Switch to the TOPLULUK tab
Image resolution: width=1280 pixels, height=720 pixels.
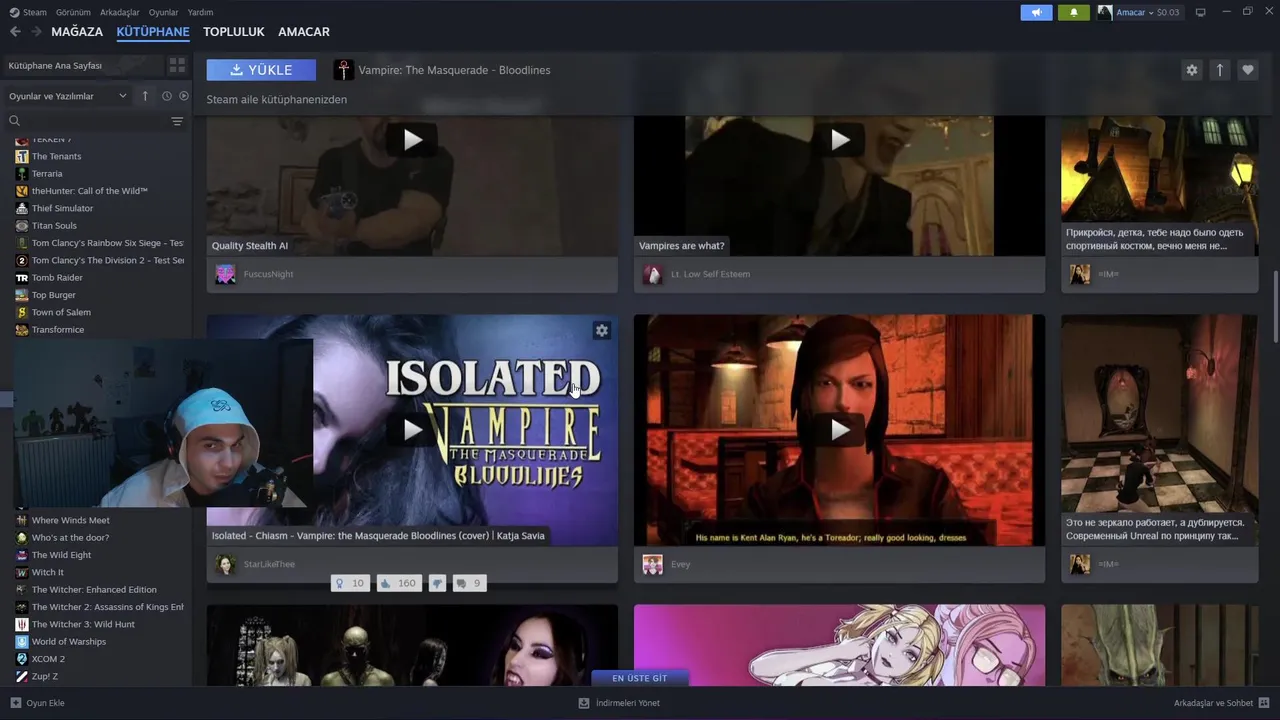coord(234,32)
